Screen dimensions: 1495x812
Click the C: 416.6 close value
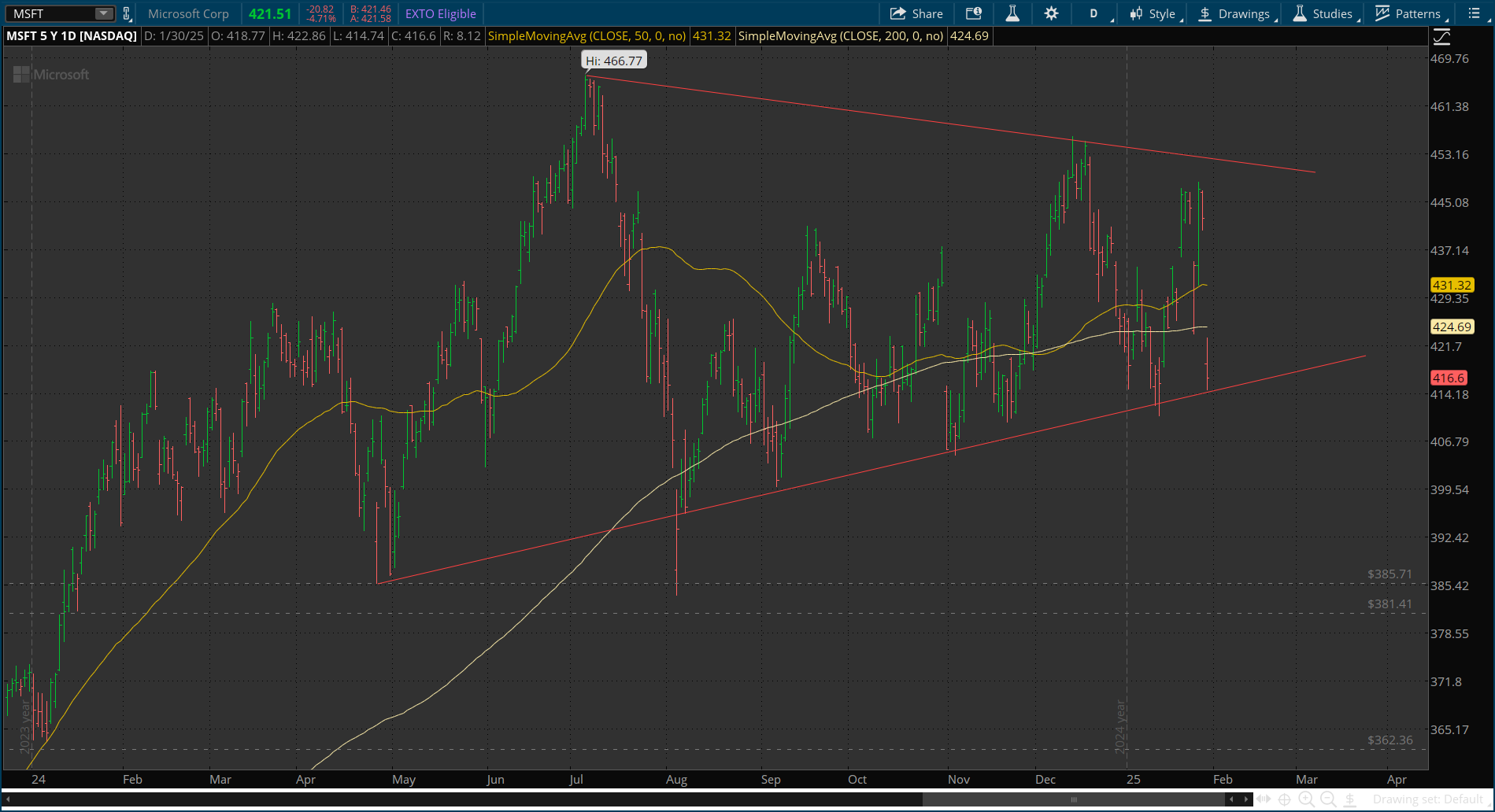(414, 35)
